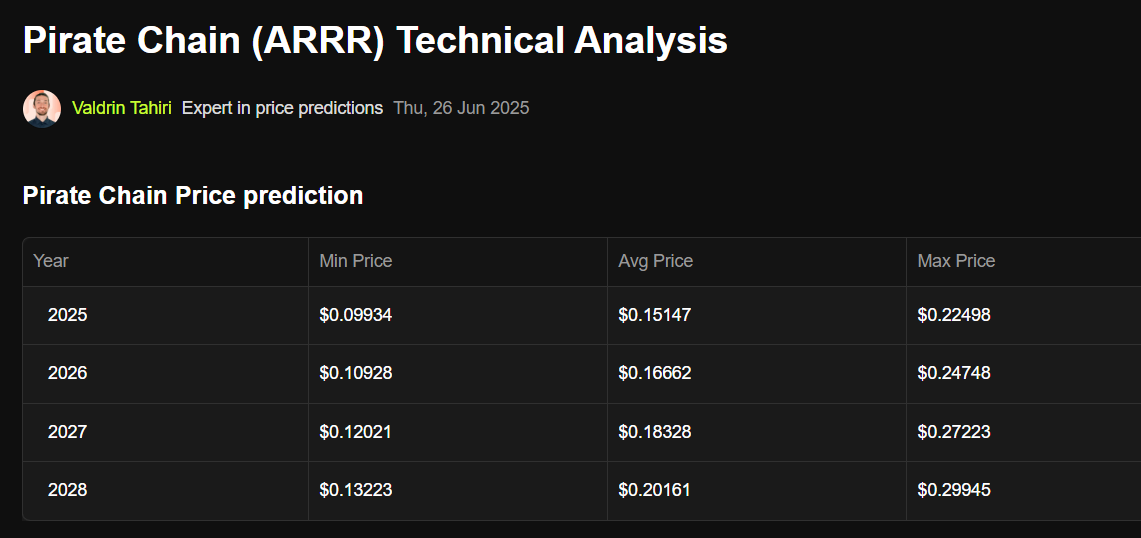Click the Pirate Chain Price prediction heading
This screenshot has height=538, width=1141.
193,195
